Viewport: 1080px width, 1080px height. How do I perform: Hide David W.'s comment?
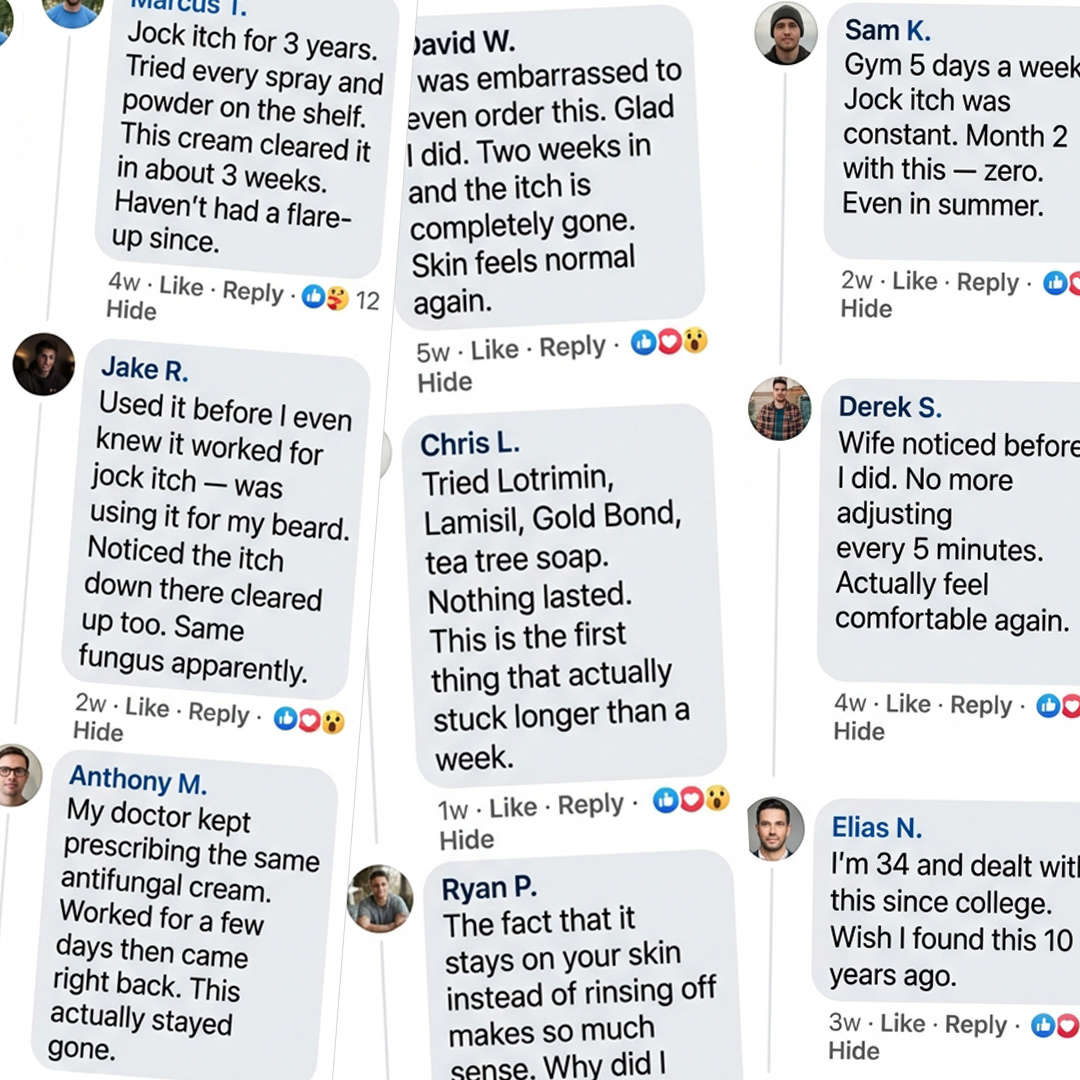445,381
